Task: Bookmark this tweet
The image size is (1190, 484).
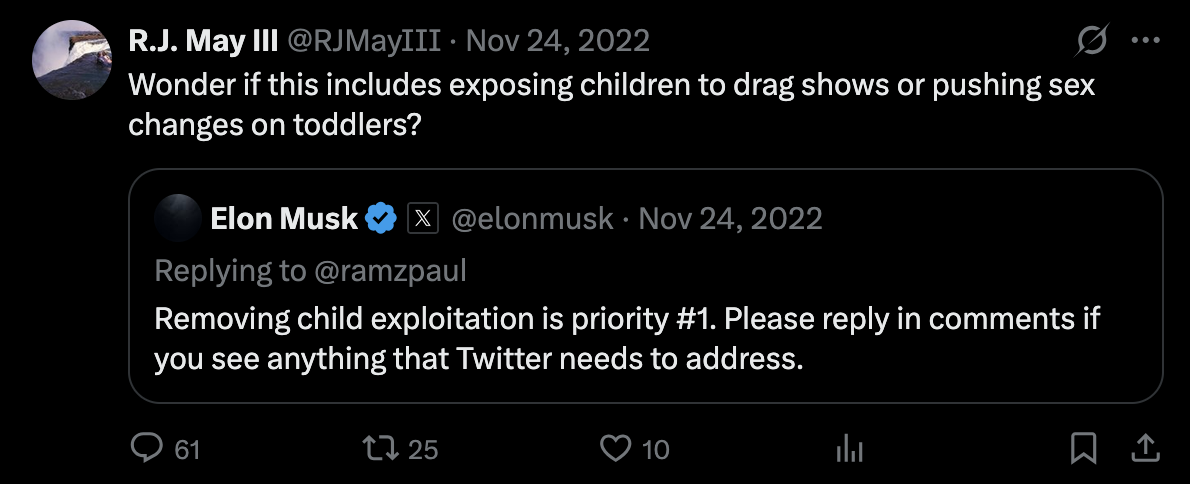Action: pyautogui.click(x=1084, y=448)
